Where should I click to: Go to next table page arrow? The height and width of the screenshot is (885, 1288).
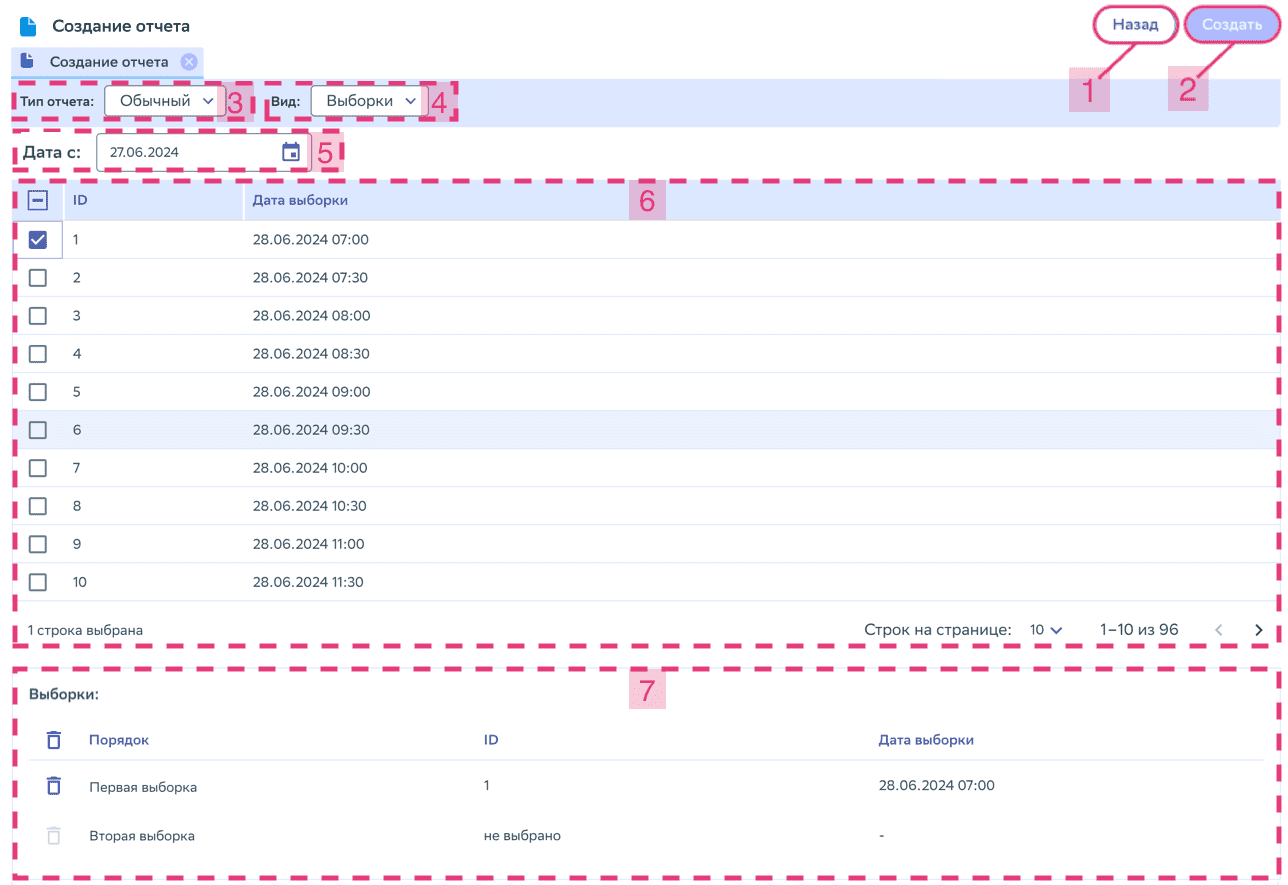pos(1259,630)
